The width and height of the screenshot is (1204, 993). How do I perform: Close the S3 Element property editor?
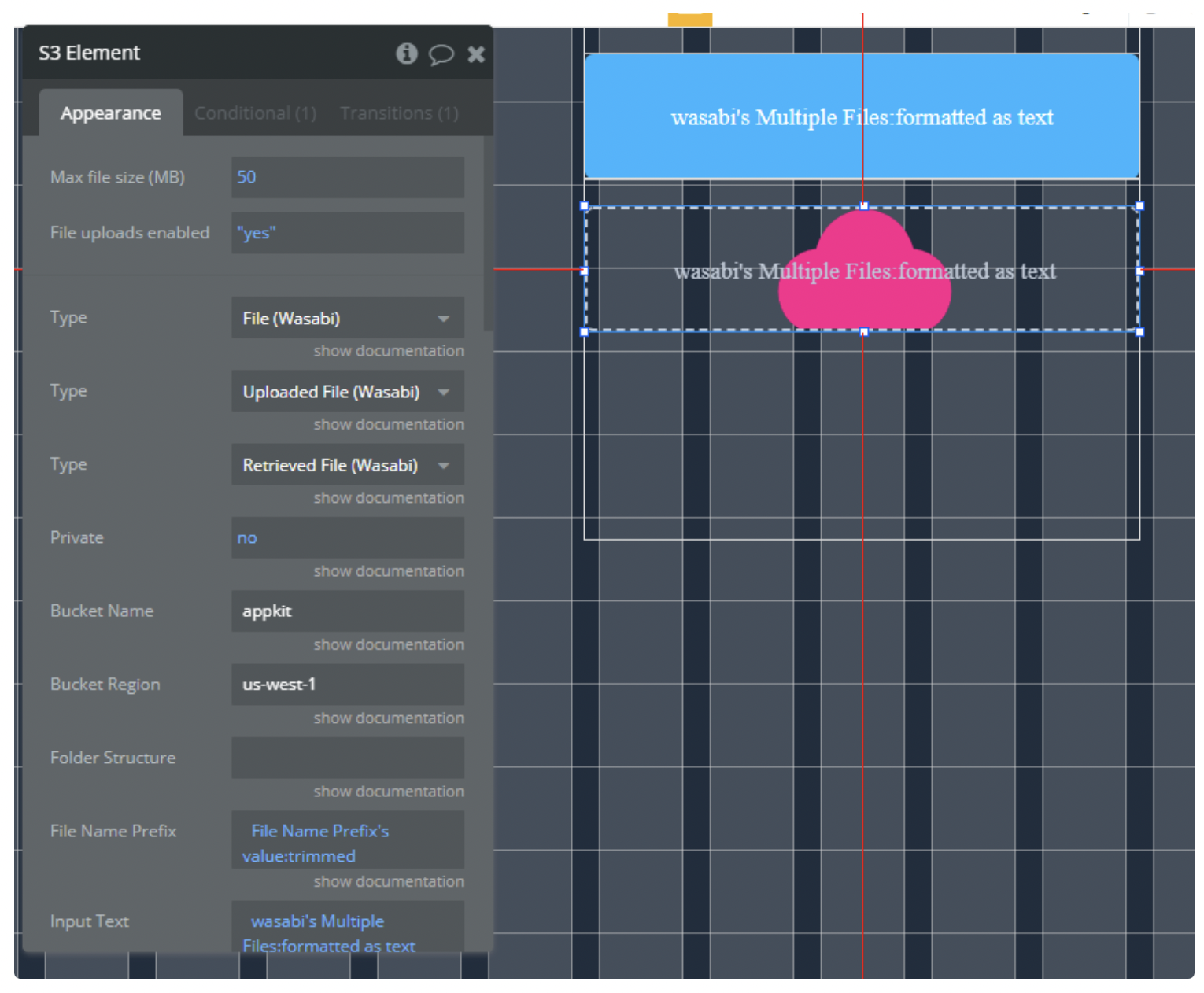coord(476,54)
